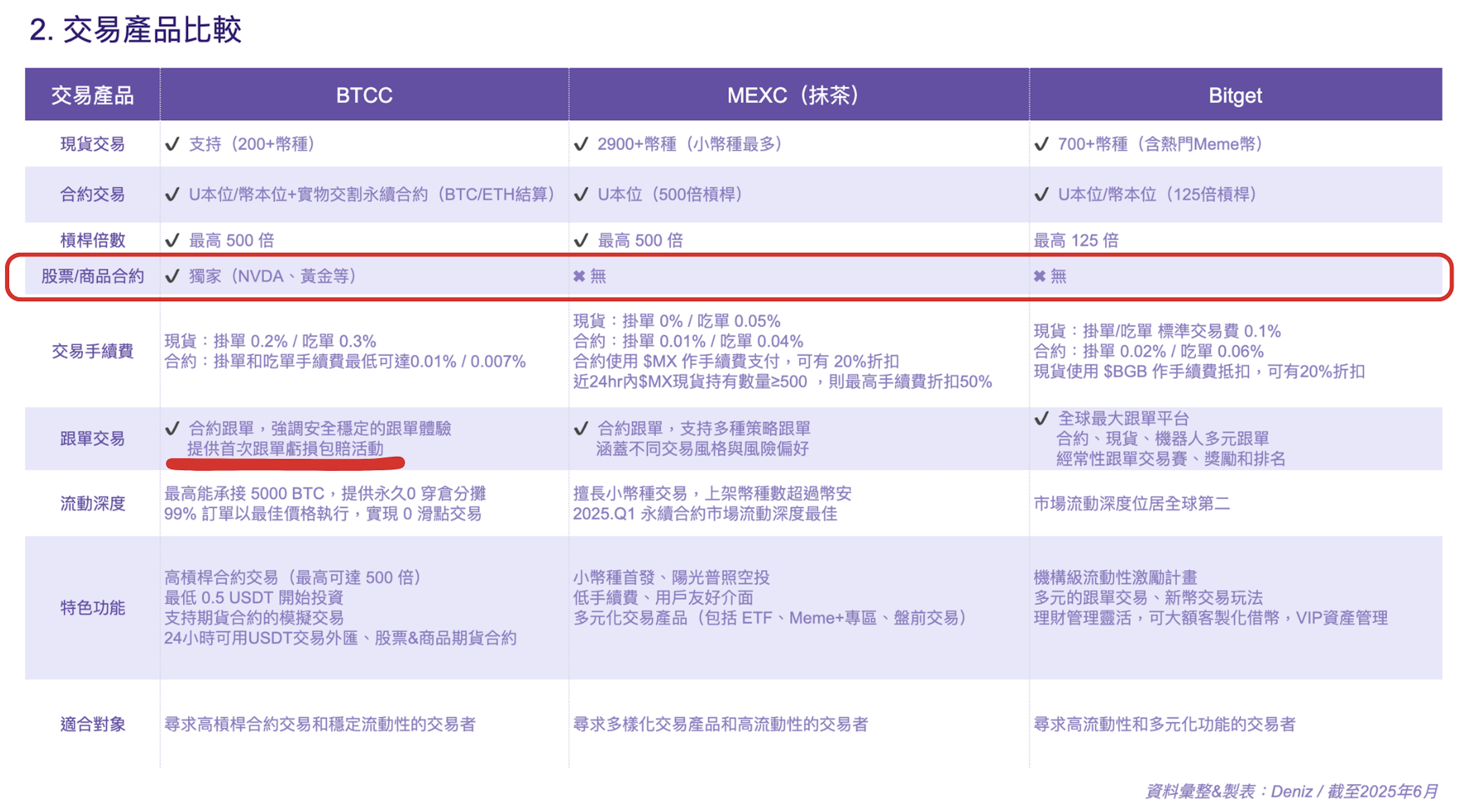1461x812 pixels.
Task: Click the checkmark next to BTCC 合約跟單
Action: point(172,429)
